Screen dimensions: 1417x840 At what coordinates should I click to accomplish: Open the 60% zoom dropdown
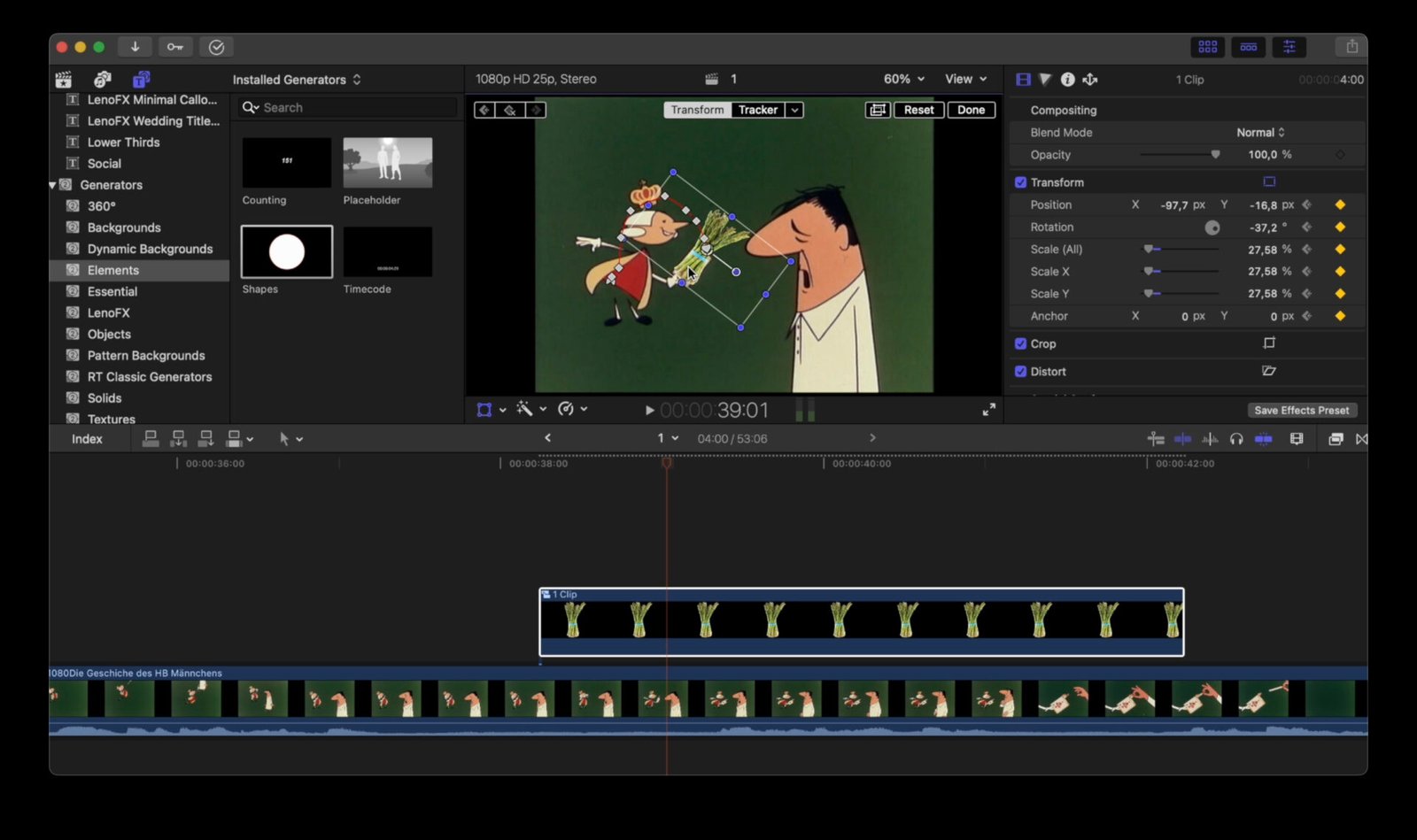tap(904, 79)
